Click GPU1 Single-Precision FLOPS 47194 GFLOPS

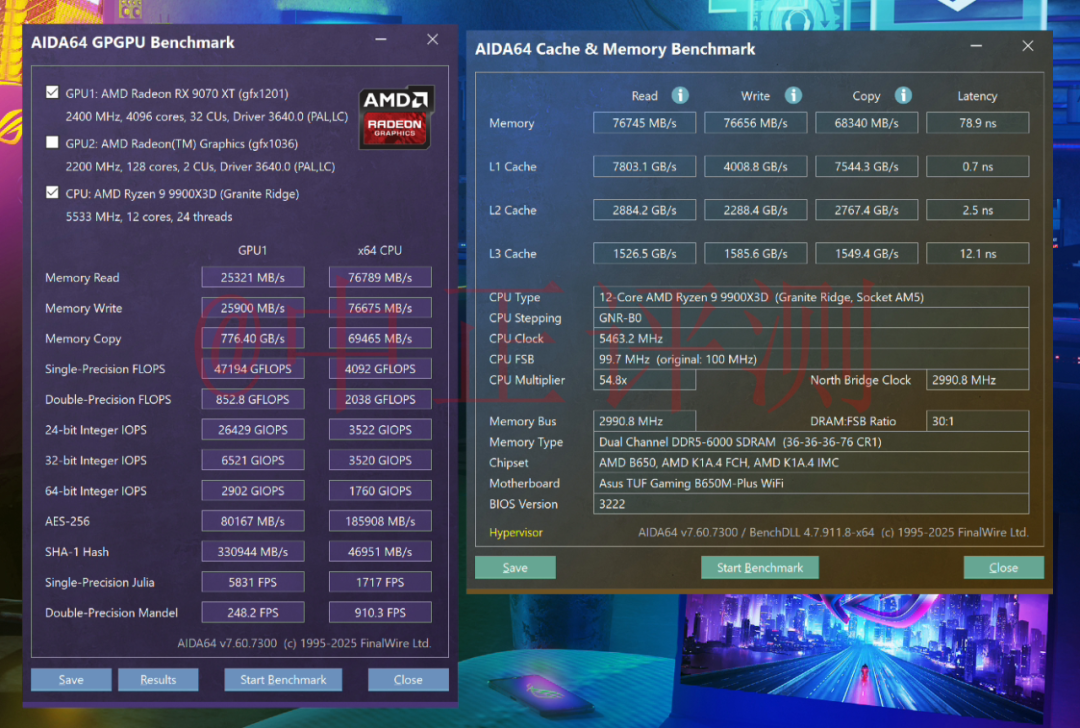pos(253,368)
